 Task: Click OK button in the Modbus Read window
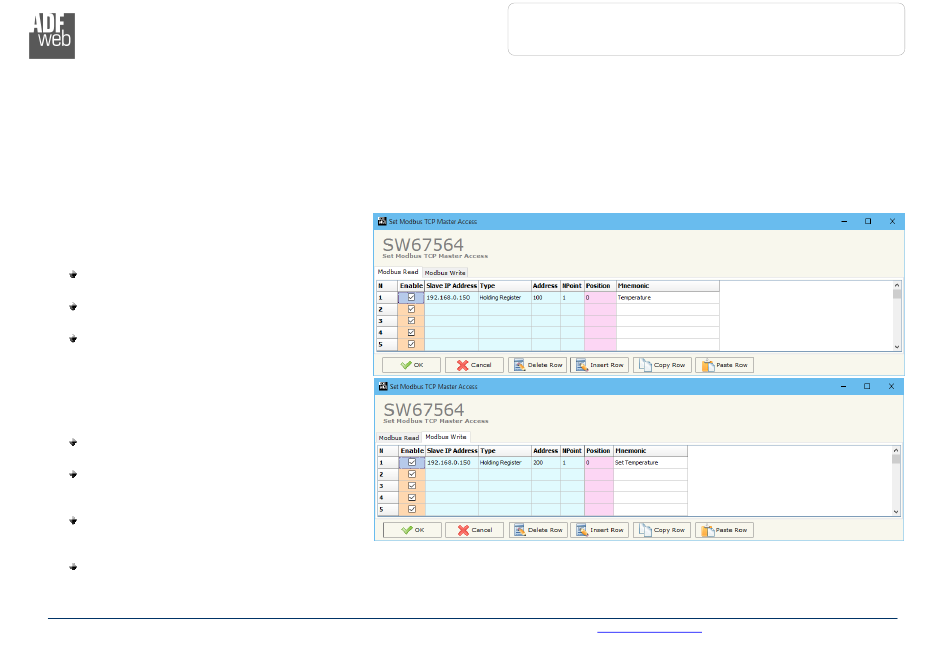tap(411, 365)
